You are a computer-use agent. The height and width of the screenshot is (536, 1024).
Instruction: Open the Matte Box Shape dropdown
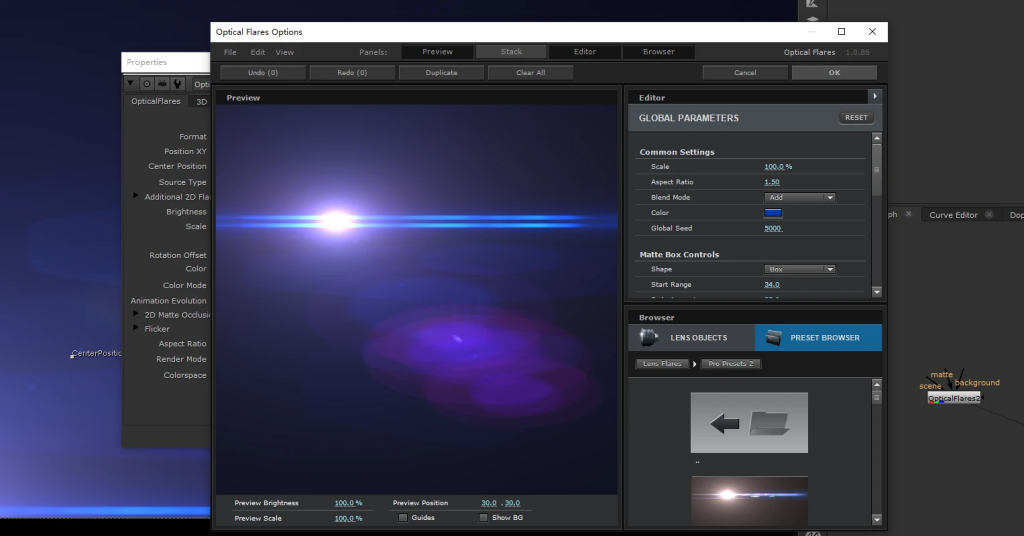pos(799,269)
